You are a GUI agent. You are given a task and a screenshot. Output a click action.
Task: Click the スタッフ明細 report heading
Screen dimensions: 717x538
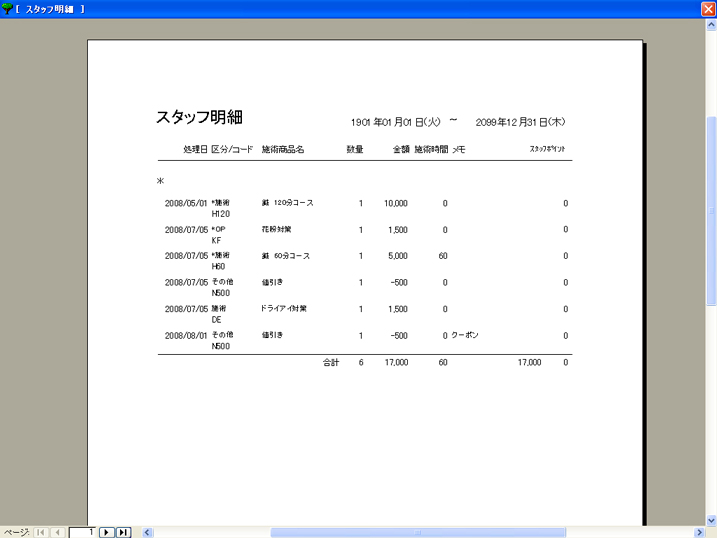tap(199, 117)
